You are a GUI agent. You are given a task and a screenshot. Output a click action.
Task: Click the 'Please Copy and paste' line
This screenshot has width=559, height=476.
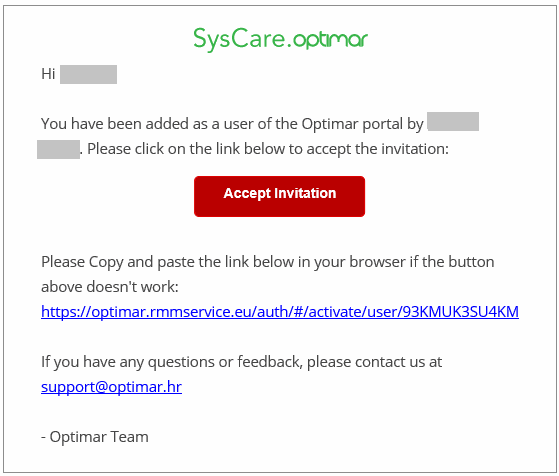click(x=267, y=262)
